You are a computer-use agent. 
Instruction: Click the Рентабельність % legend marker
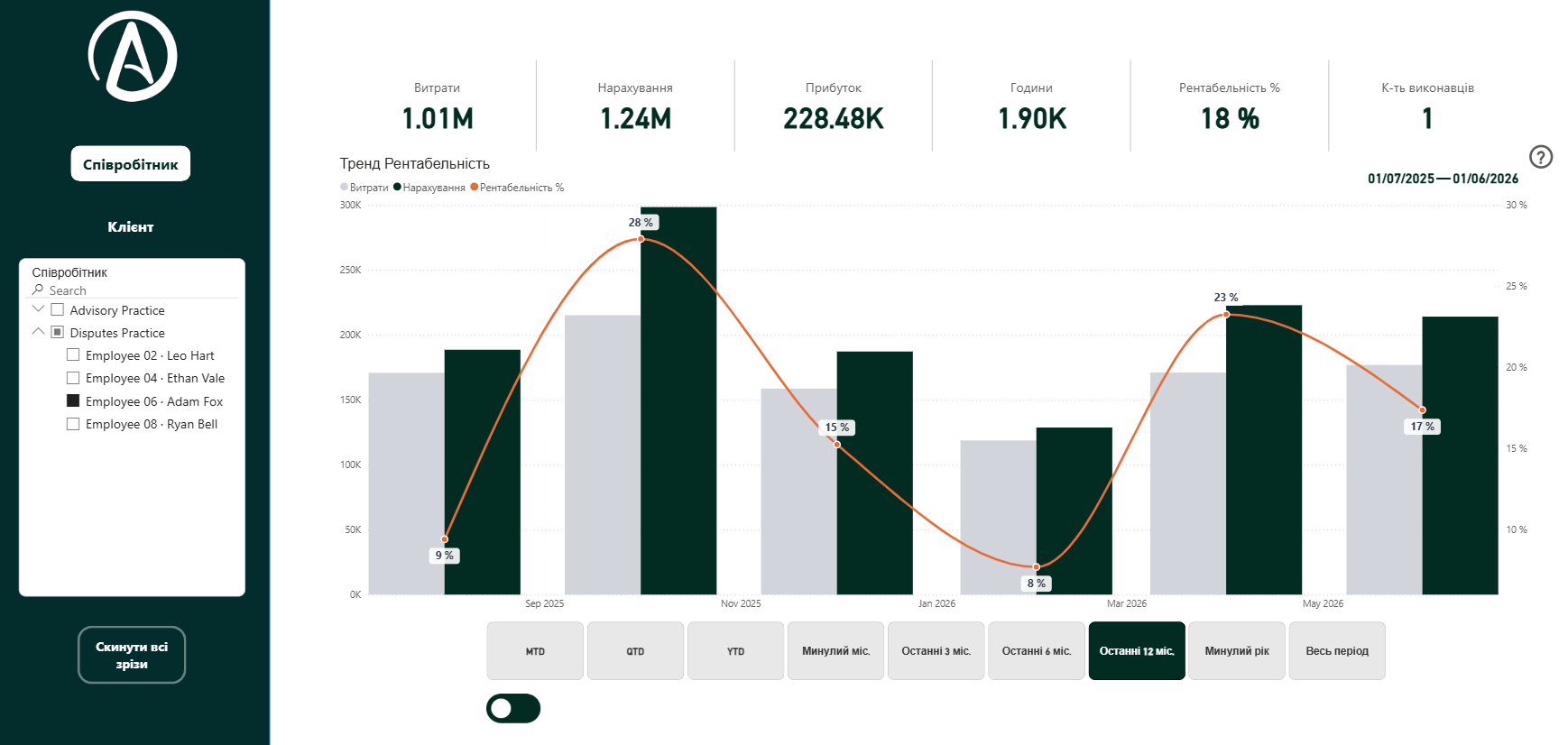[x=474, y=187]
